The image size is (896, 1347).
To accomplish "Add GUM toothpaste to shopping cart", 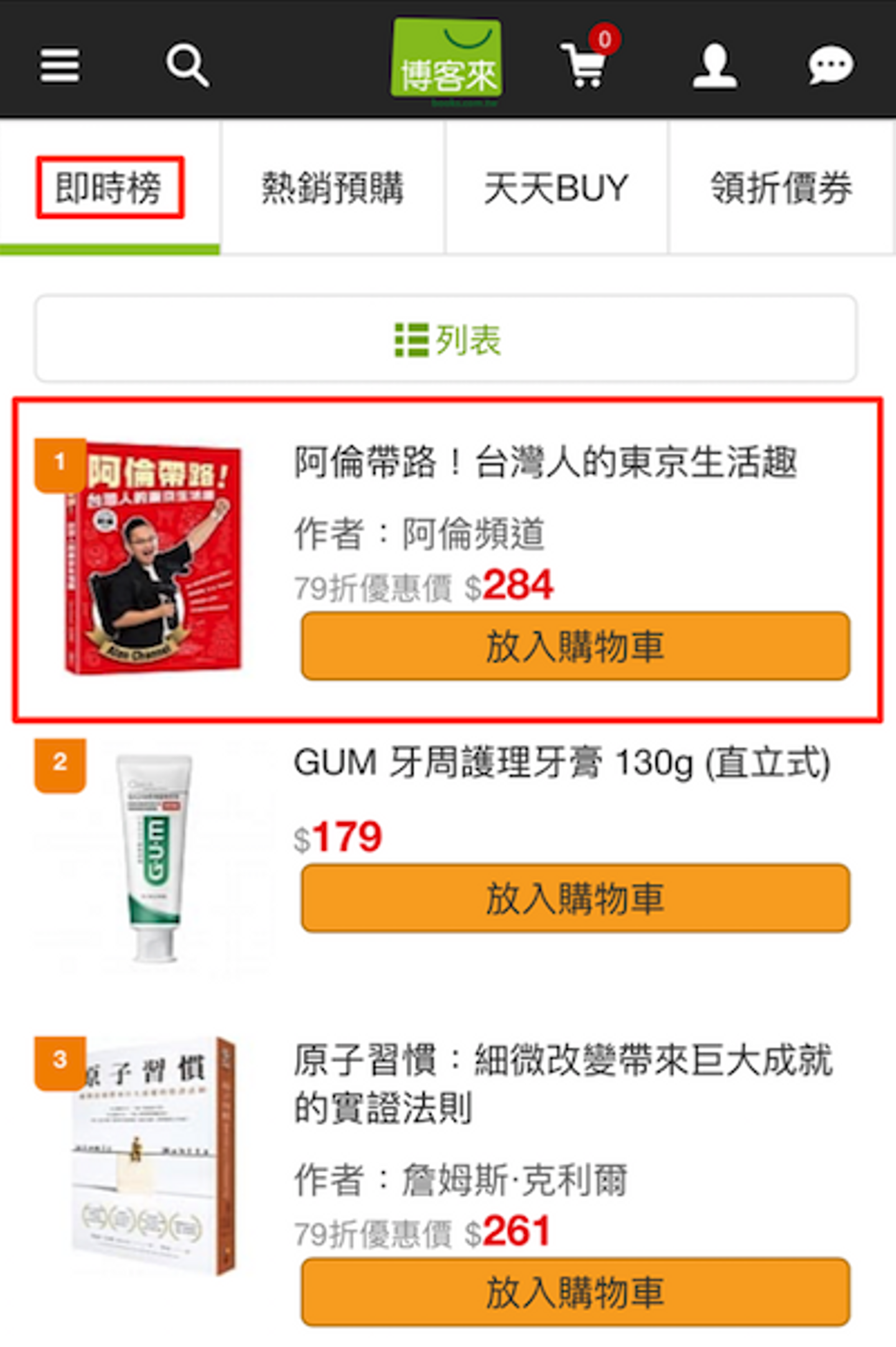I will pyautogui.click(x=576, y=898).
